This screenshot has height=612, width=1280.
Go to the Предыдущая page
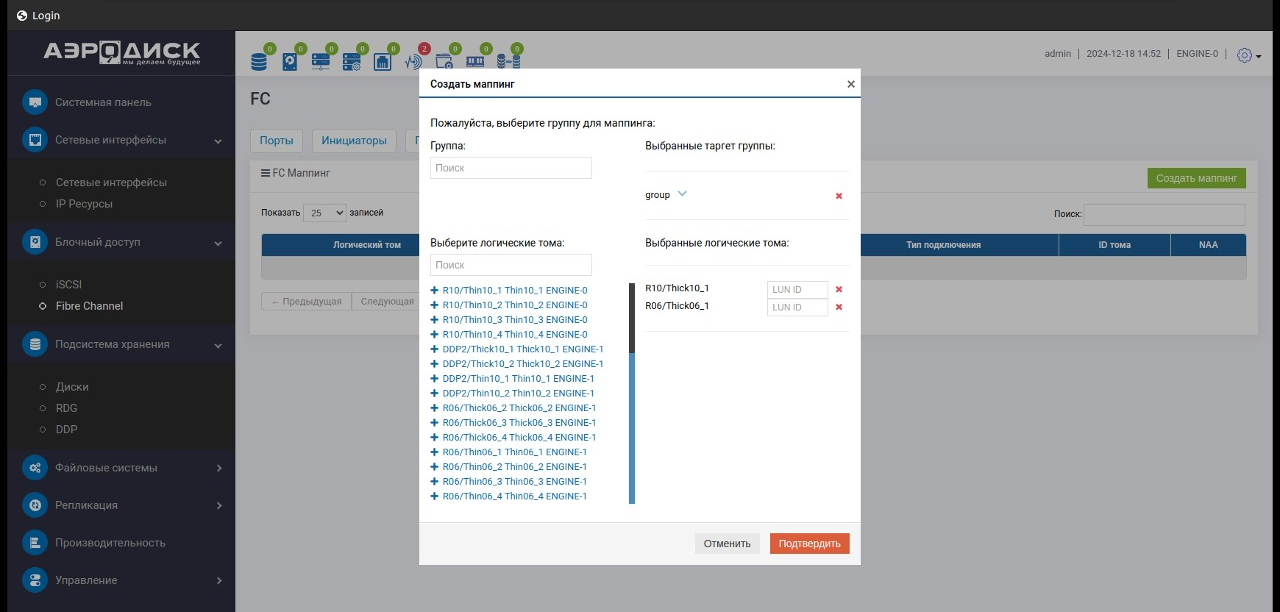(x=307, y=302)
